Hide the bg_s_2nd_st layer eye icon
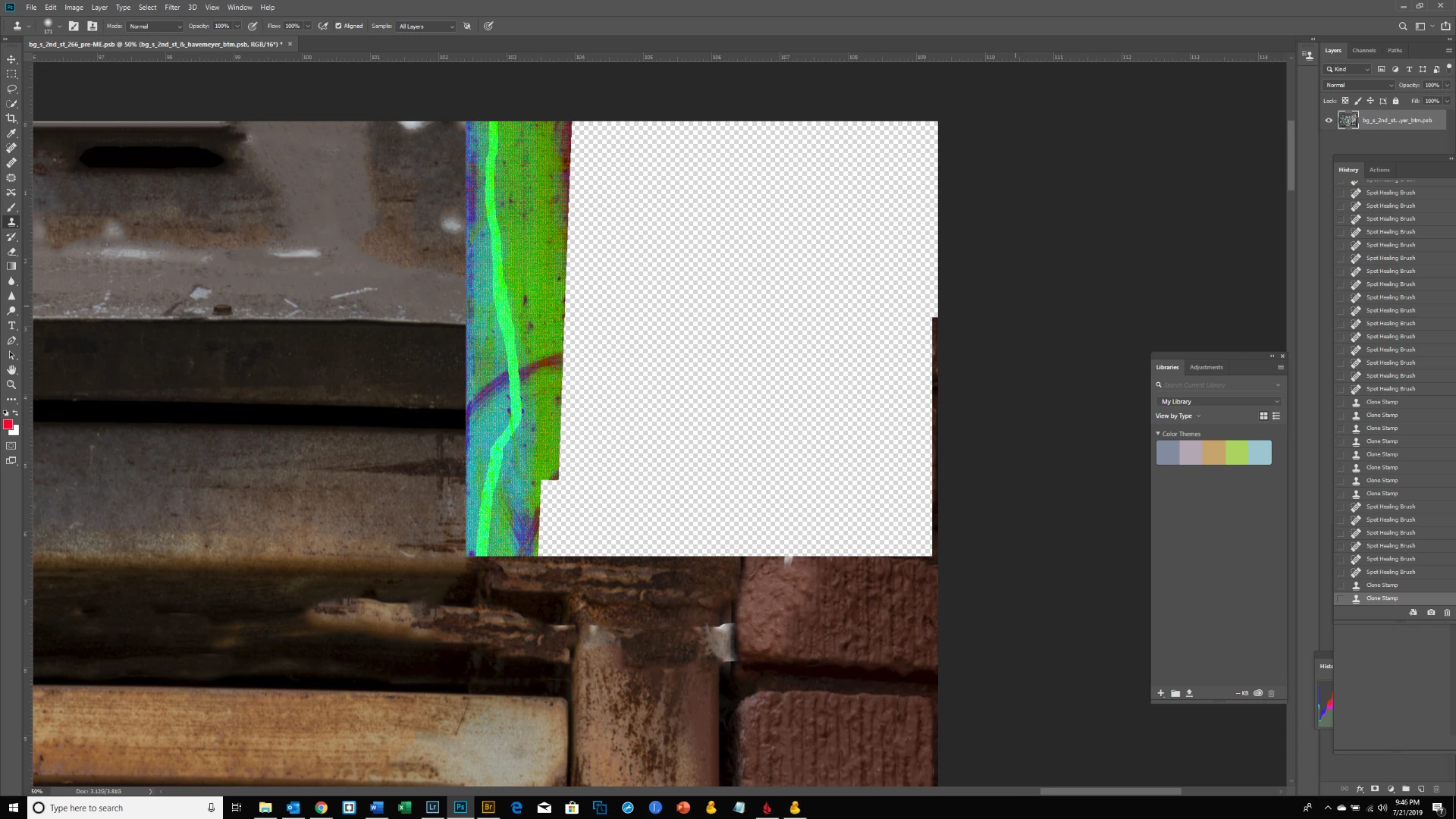1456x819 pixels. click(1329, 120)
